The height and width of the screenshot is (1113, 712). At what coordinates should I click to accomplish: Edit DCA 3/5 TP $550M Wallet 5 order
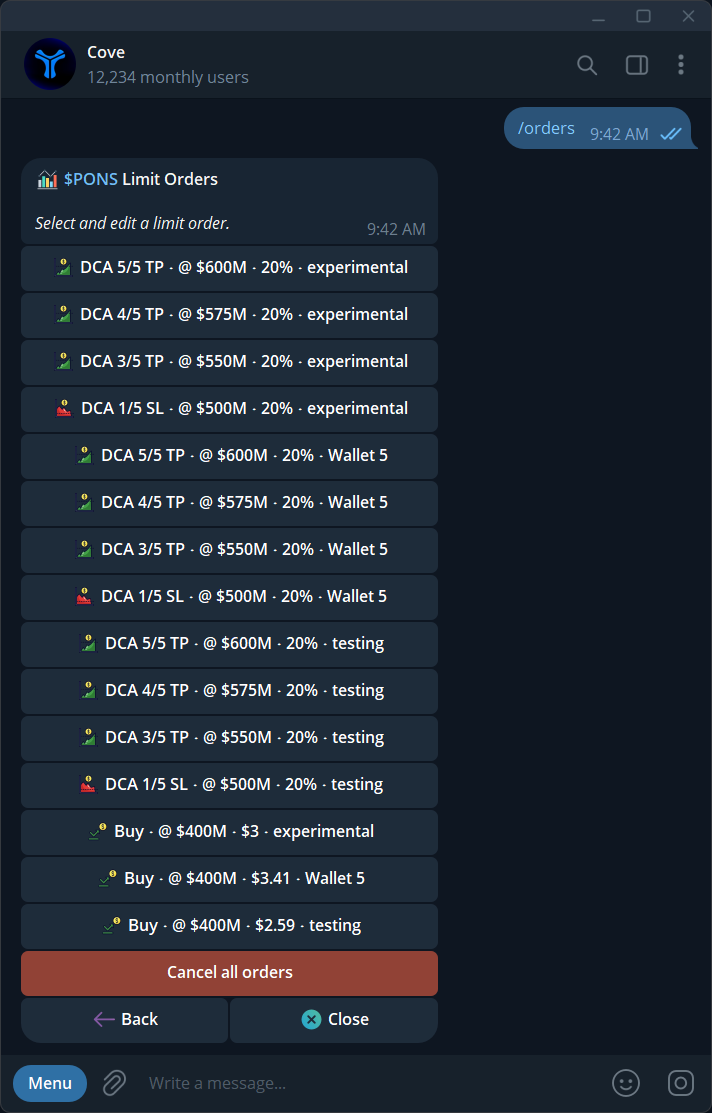[229, 549]
